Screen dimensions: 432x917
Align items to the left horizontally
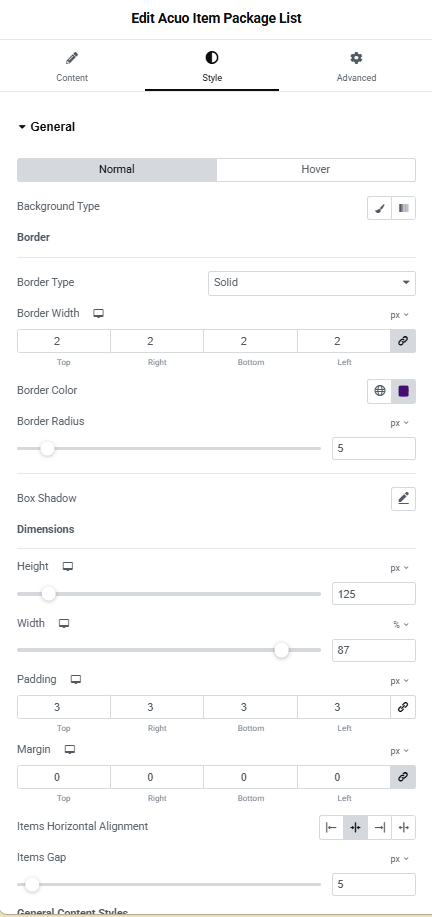[331, 827]
